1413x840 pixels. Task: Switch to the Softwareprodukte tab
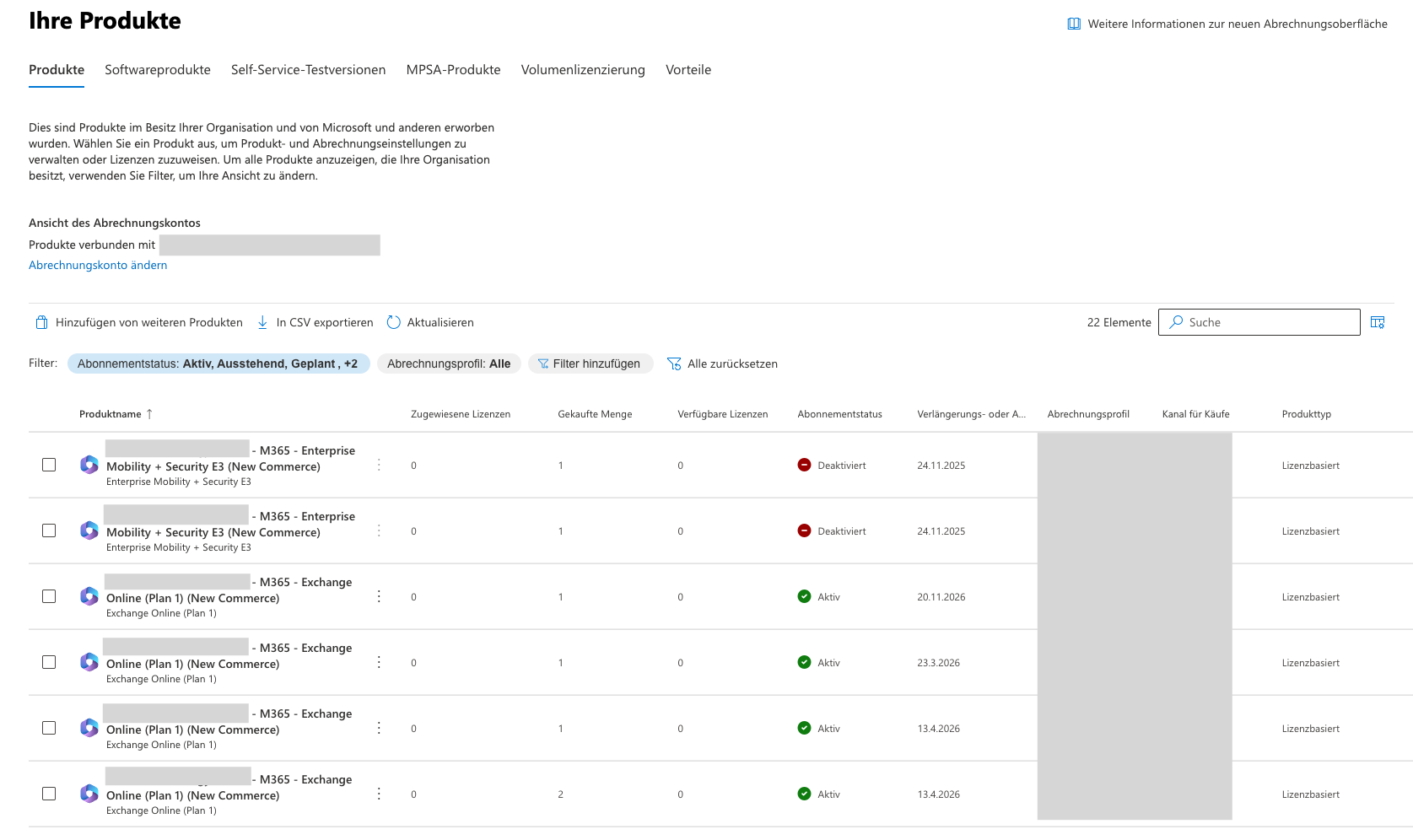tap(158, 70)
